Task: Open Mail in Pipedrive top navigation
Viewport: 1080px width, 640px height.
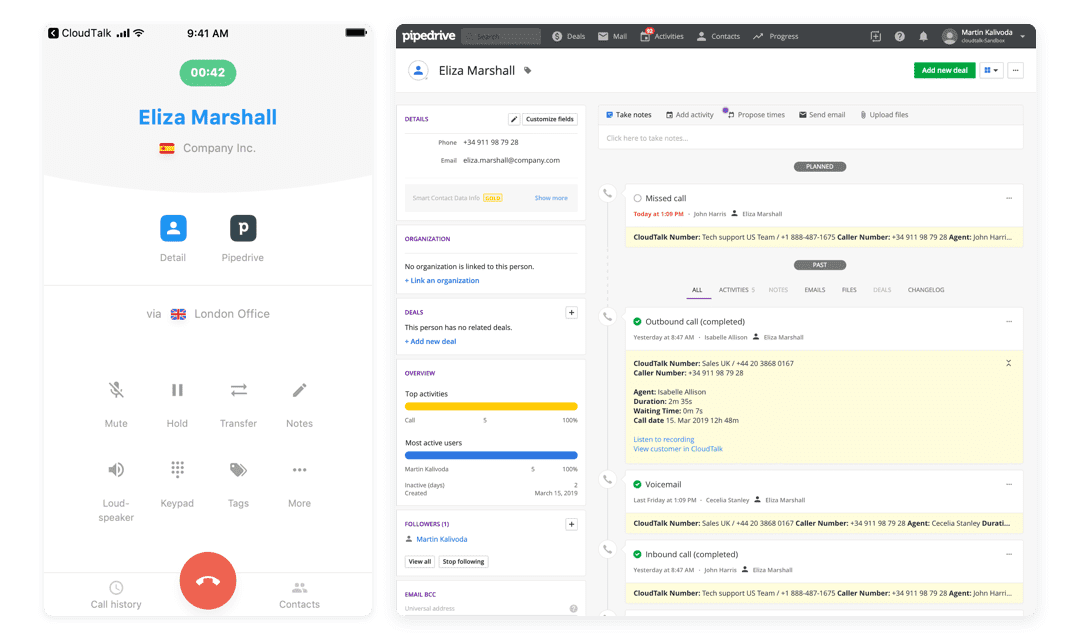Action: (x=612, y=37)
